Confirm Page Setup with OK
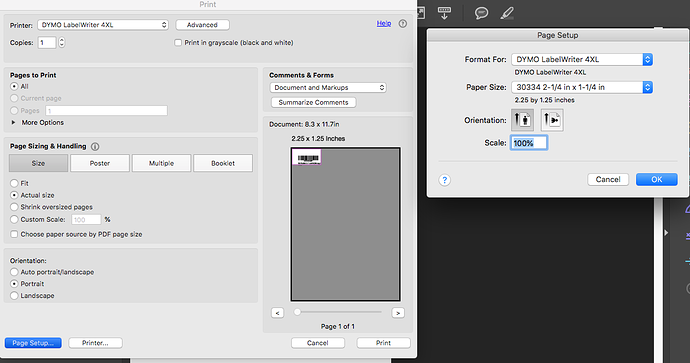690x363 pixels. coord(657,180)
